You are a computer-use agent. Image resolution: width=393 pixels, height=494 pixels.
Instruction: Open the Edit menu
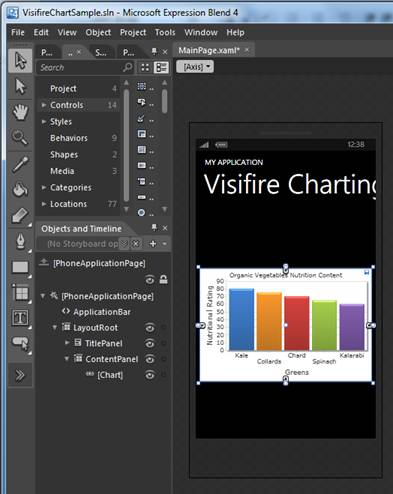click(41, 32)
